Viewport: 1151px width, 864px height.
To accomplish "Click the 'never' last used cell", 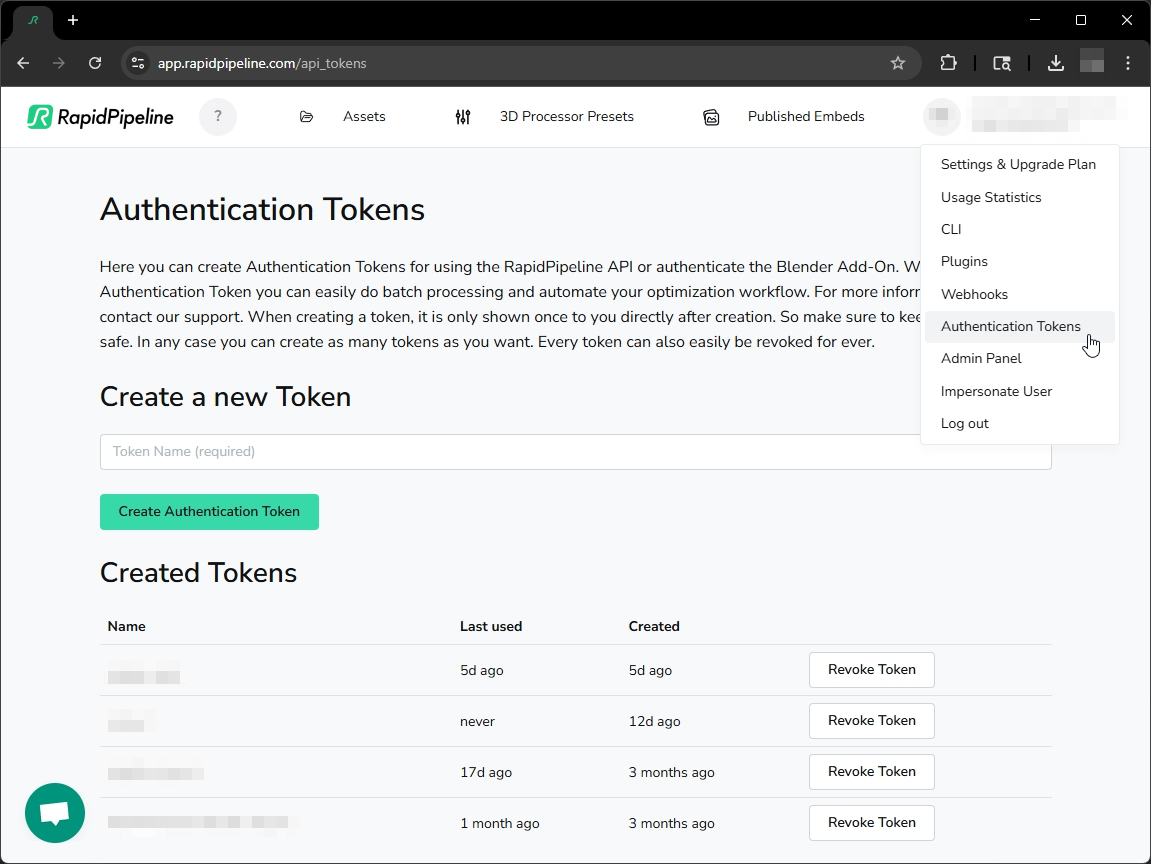I will tap(477, 722).
